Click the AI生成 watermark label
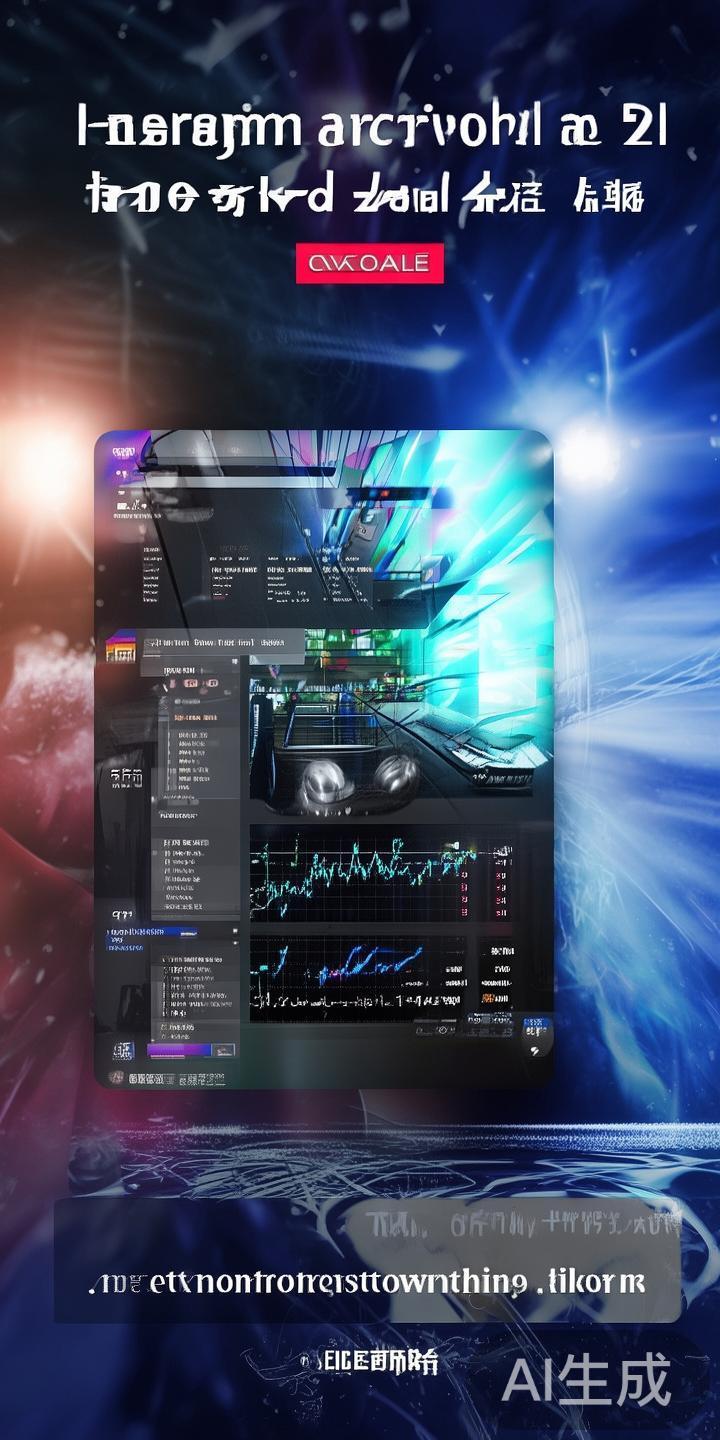Viewport: 720px width, 1440px height. click(x=586, y=1382)
